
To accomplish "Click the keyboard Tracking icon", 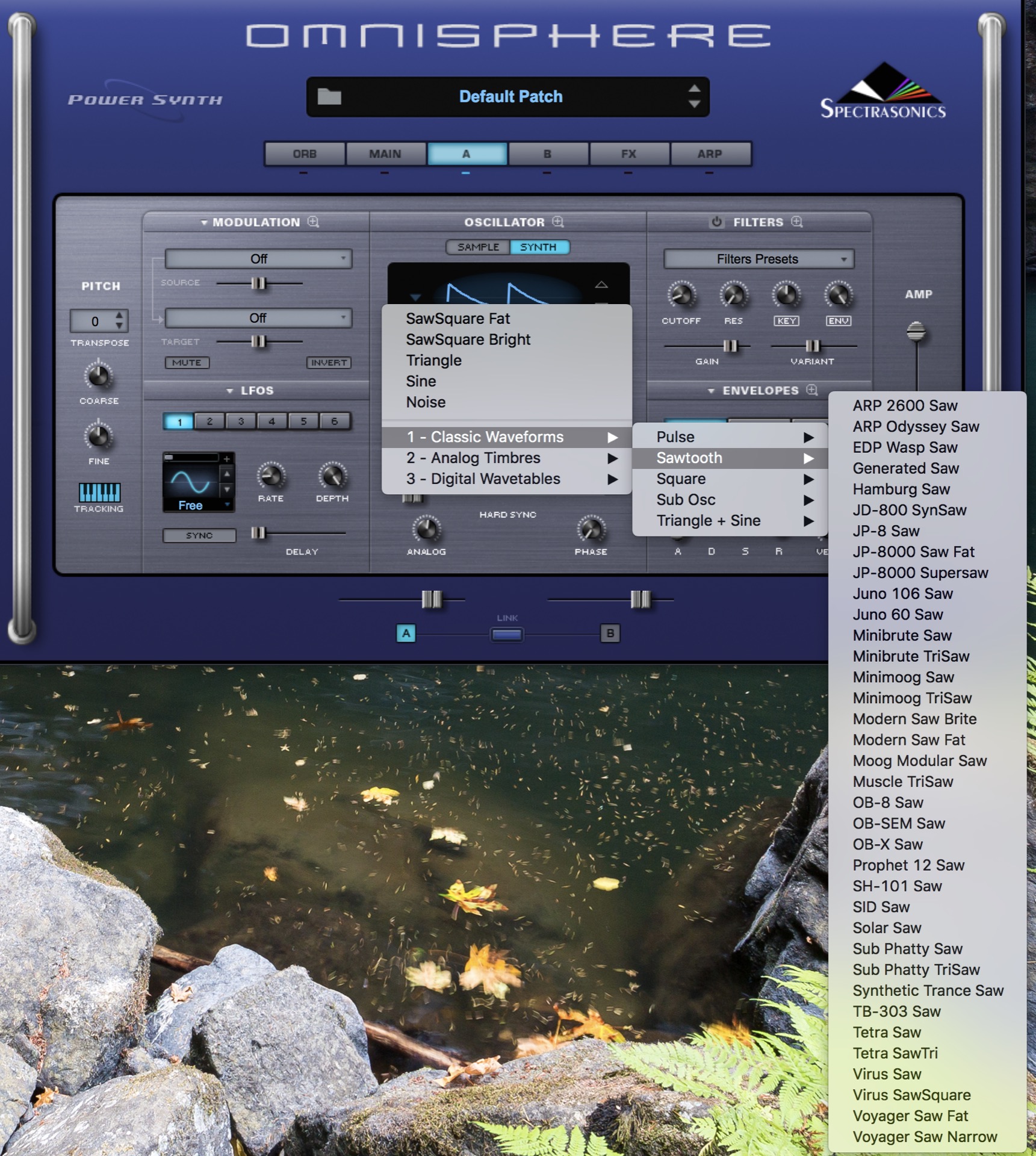I will (99, 492).
